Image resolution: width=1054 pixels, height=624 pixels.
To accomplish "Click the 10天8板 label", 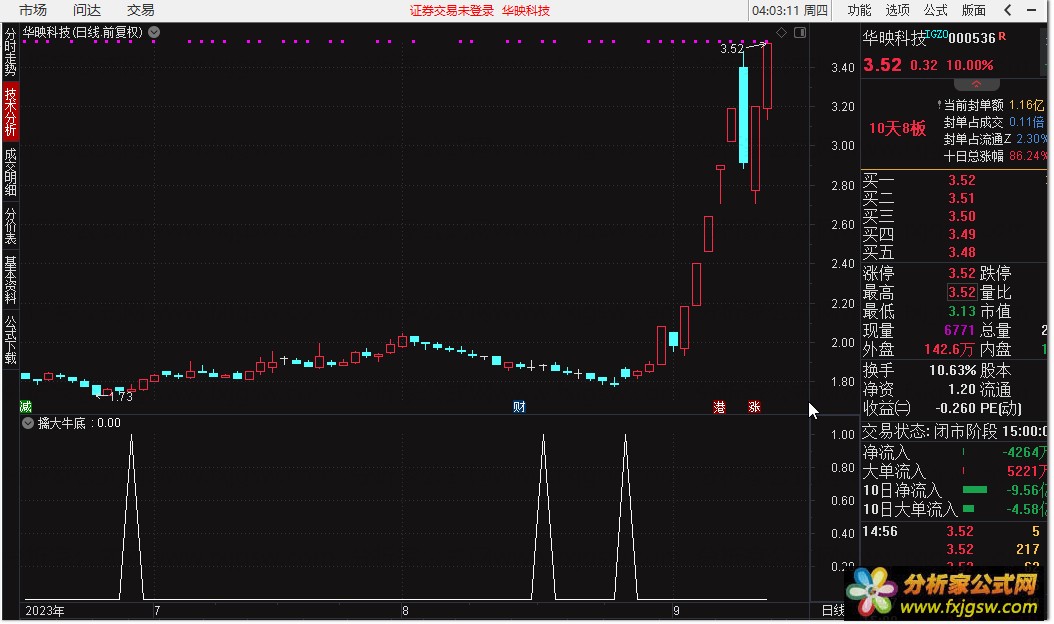I will (897, 128).
